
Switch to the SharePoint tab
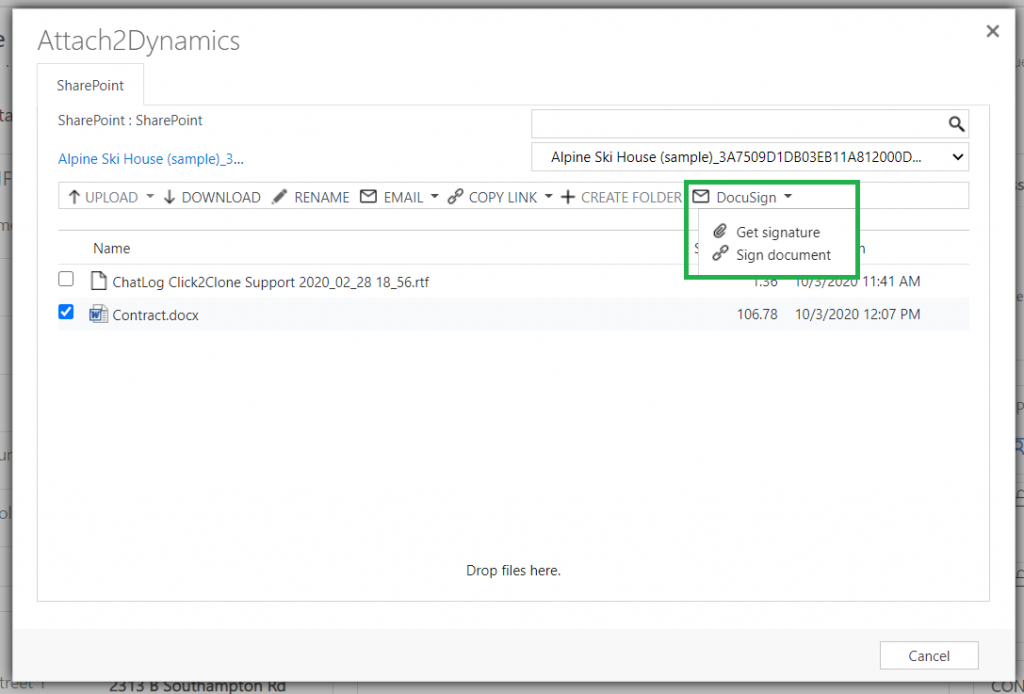click(89, 85)
